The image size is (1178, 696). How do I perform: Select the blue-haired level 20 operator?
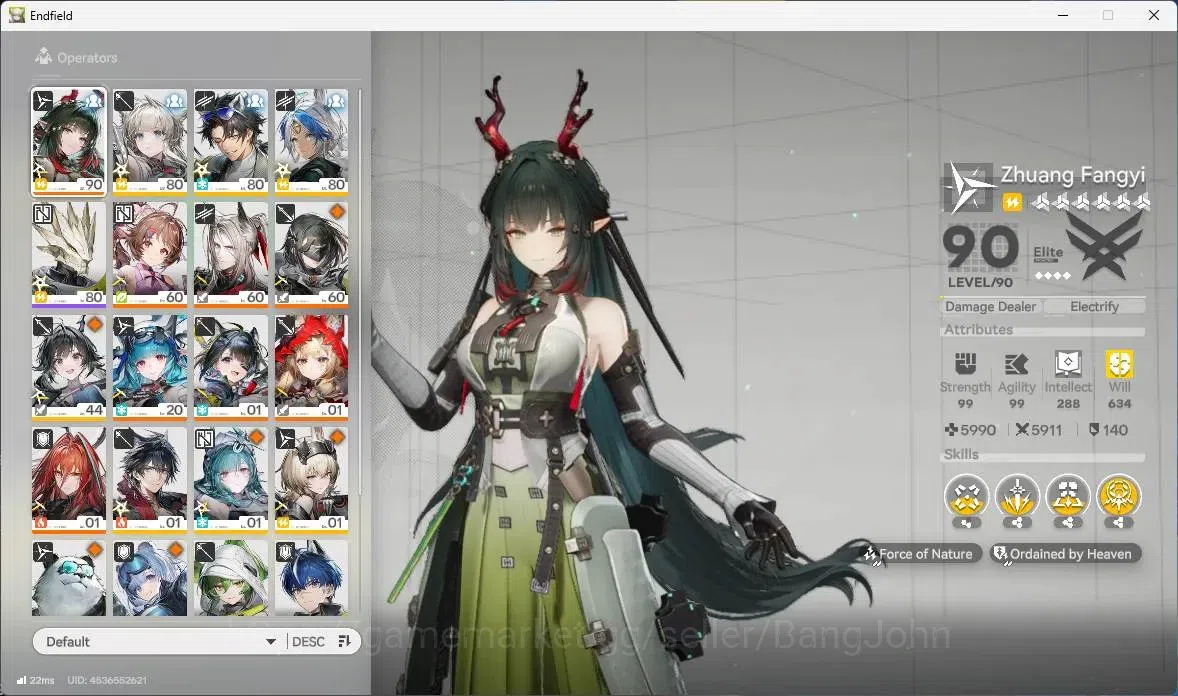pos(150,367)
